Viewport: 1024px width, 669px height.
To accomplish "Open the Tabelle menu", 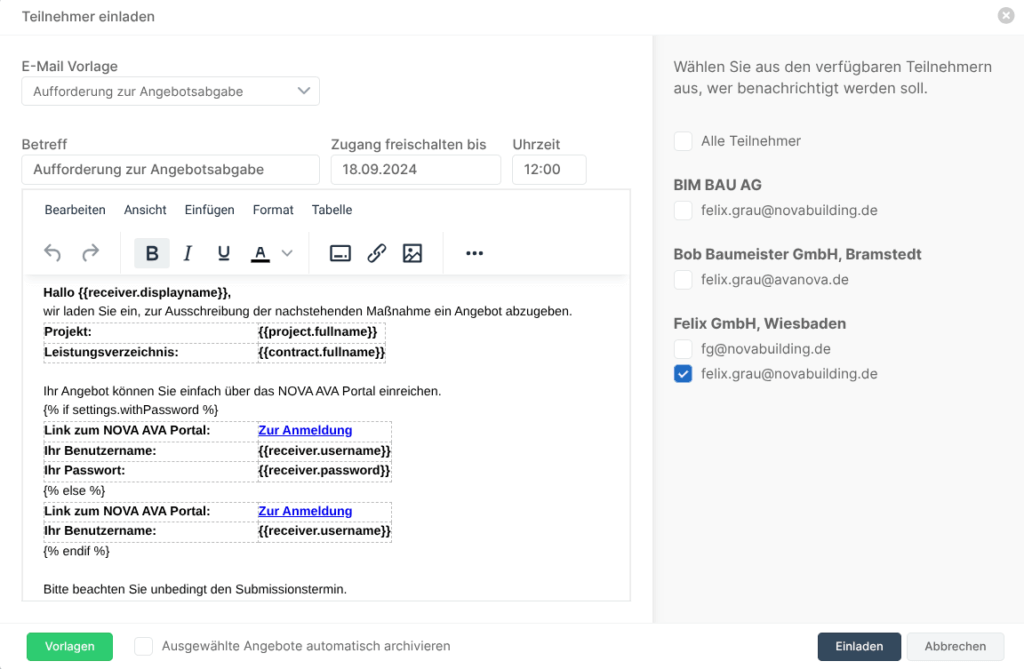I will pyautogui.click(x=332, y=210).
